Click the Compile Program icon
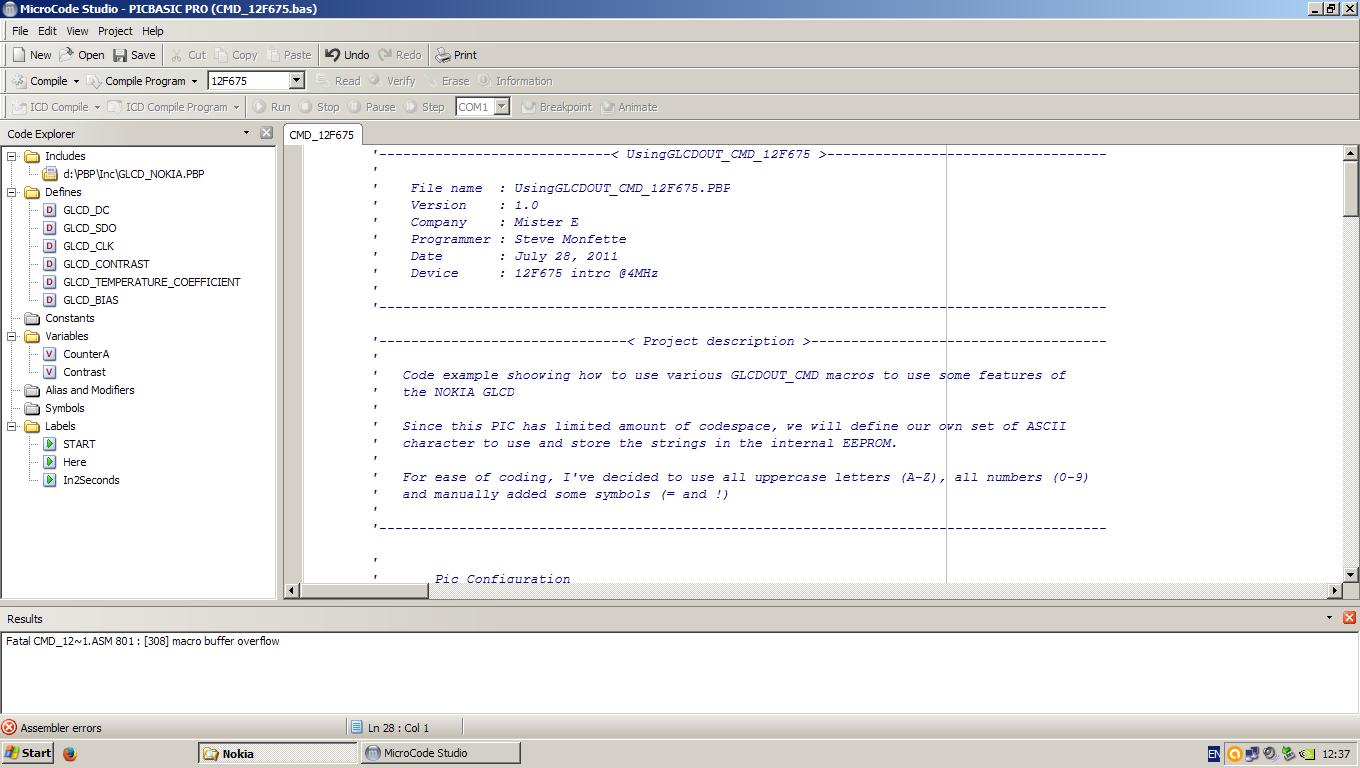Viewport: 1360px width, 768px height. 95,81
